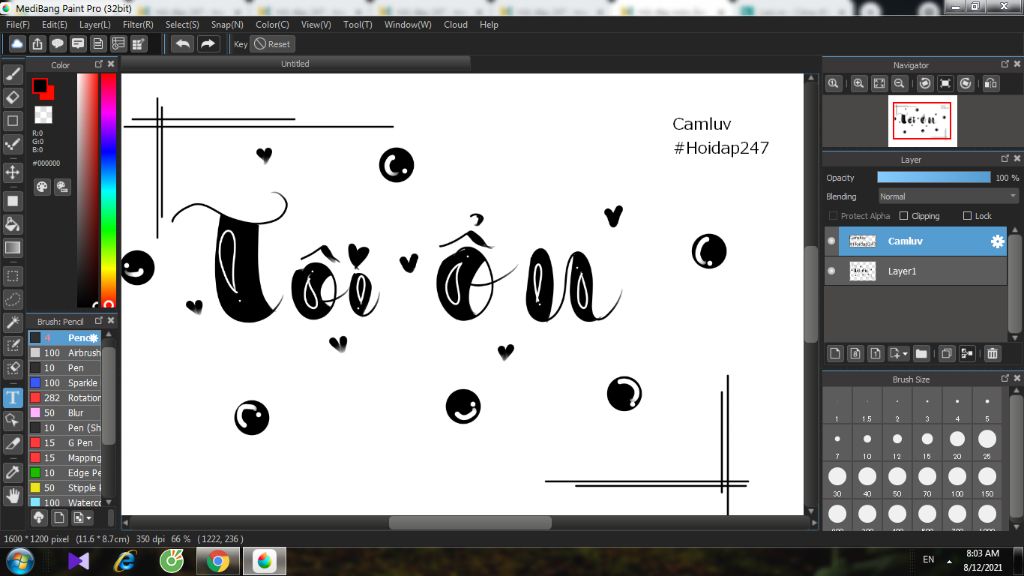This screenshot has height=576, width=1024.
Task: Close the Color panel
Action: (x=111, y=64)
